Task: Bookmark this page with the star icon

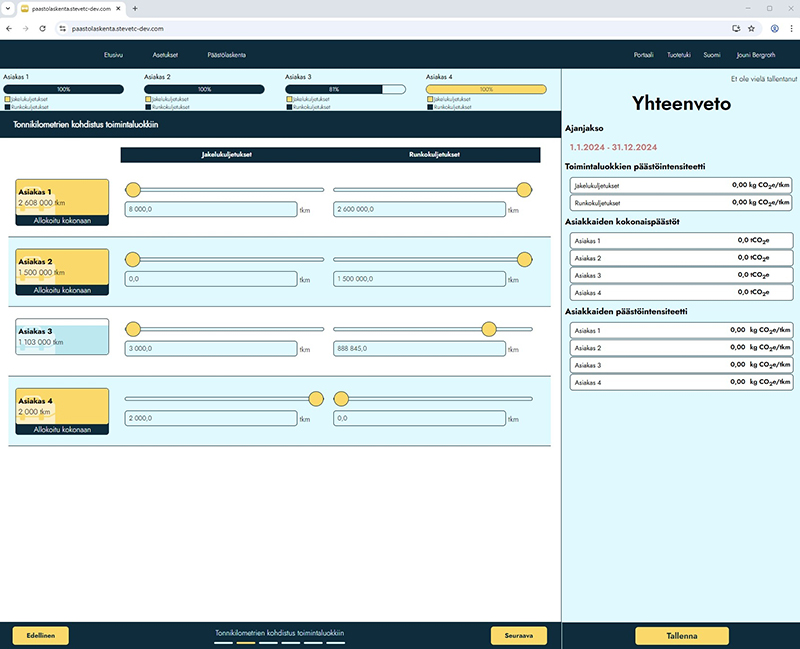Action: click(x=751, y=28)
